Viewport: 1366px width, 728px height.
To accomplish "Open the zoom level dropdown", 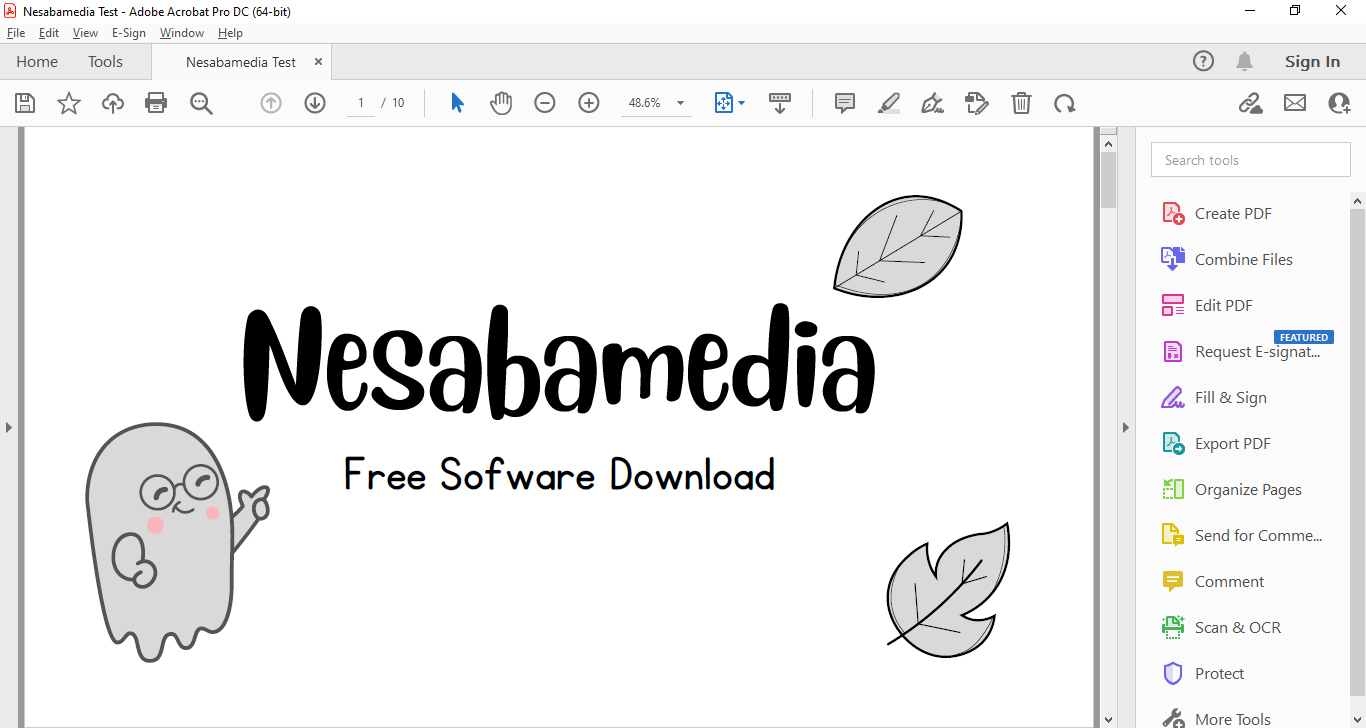I will pos(681,103).
